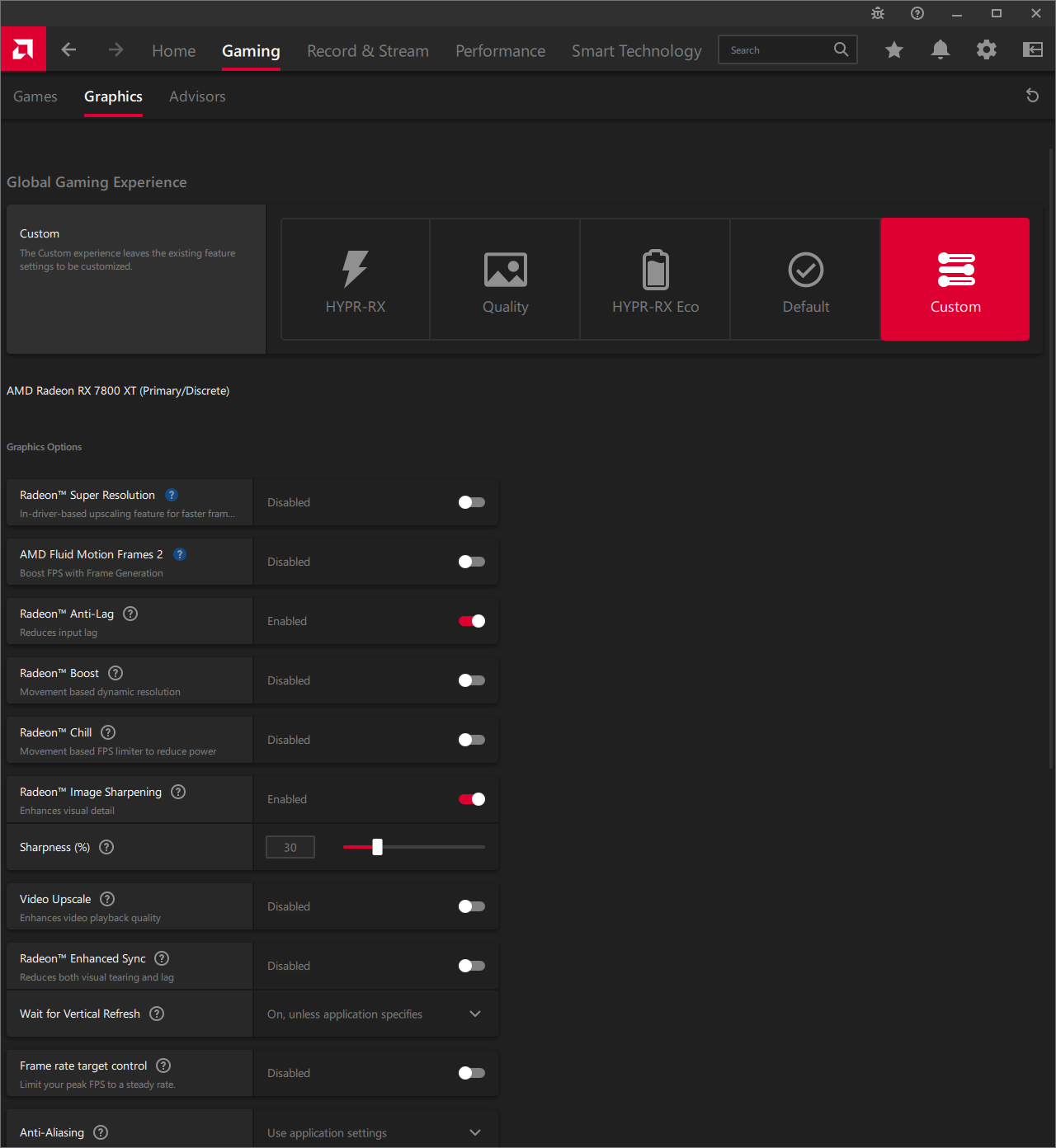Switch to the Games sub-tab
The width and height of the screenshot is (1056, 1148).
point(35,96)
